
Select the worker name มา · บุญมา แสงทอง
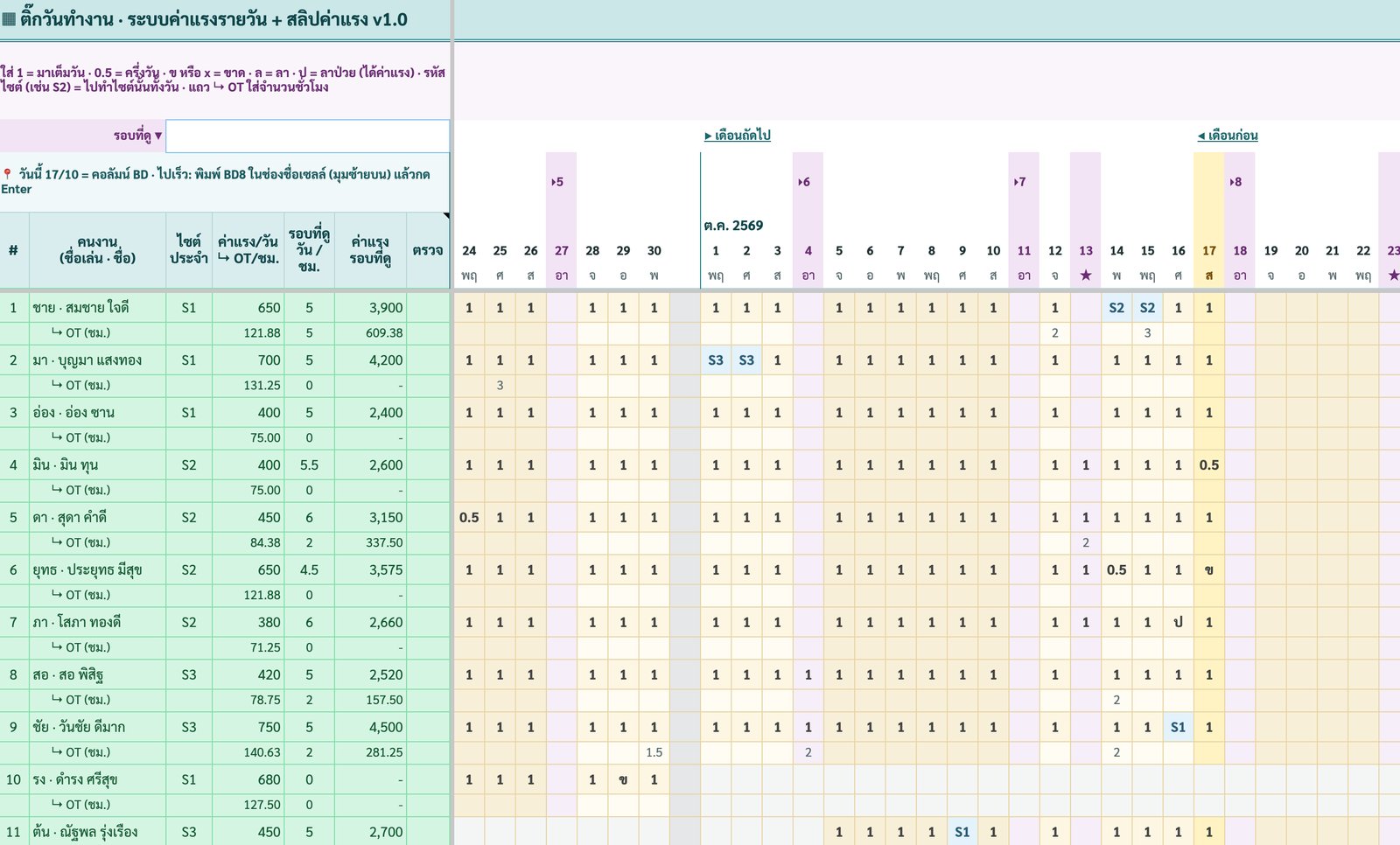87,360
